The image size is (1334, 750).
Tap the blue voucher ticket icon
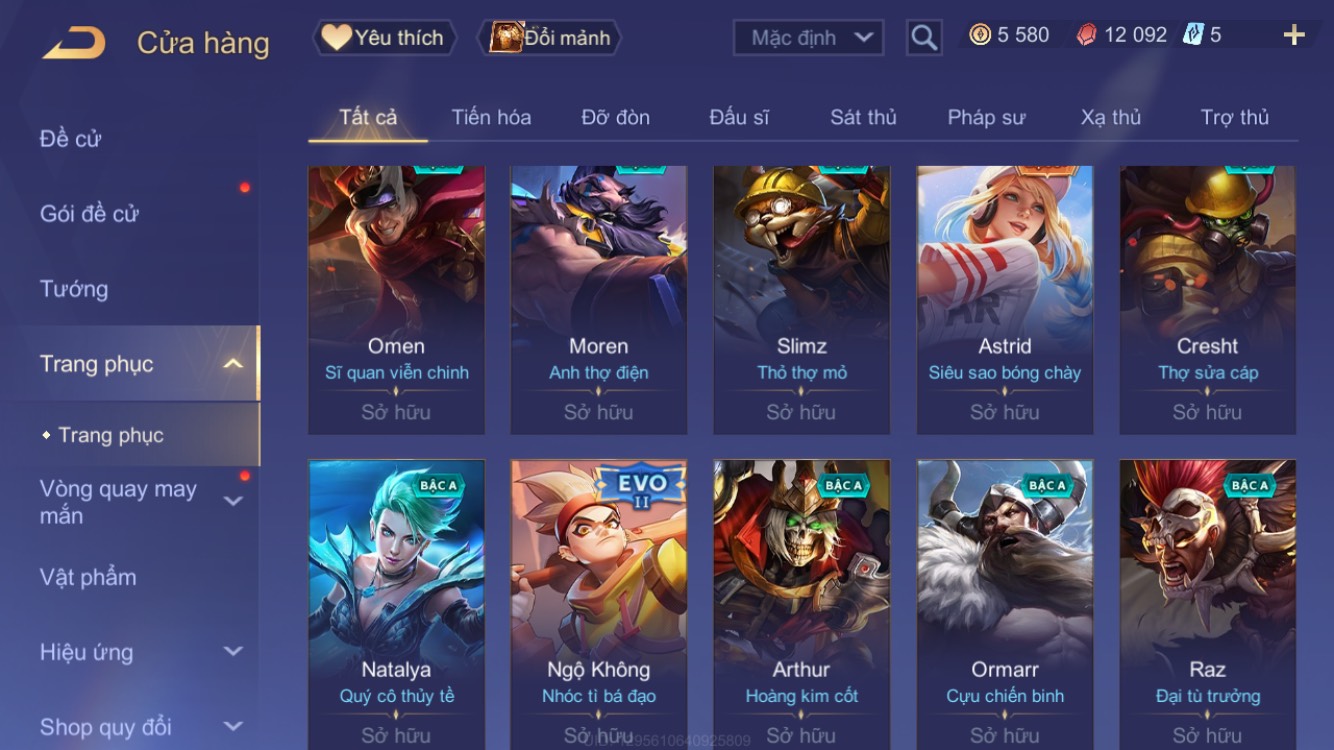(1193, 35)
